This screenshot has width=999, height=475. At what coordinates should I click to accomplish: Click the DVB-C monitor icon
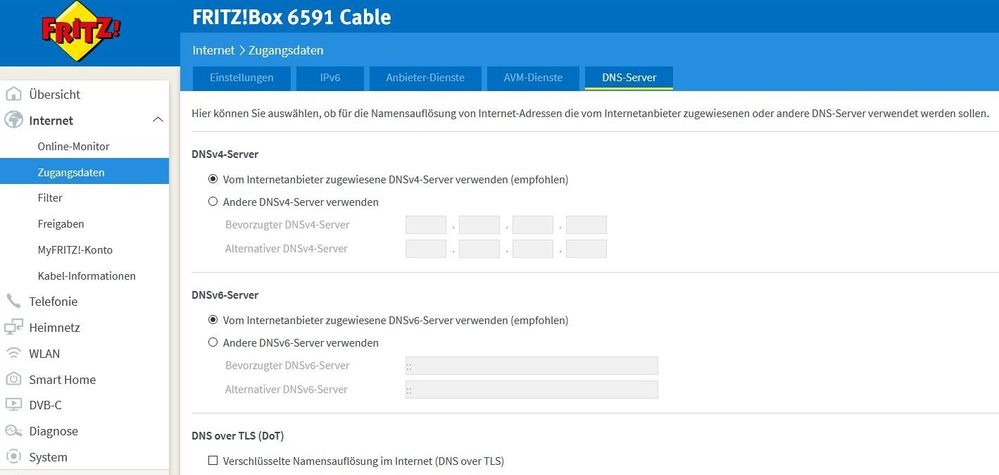tap(14, 405)
